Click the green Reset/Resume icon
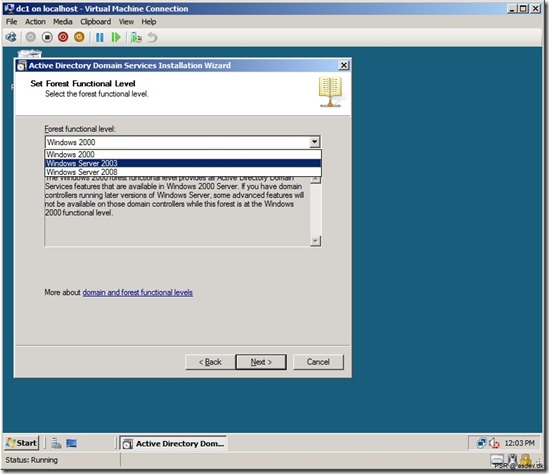The width and height of the screenshot is (549, 474). pyautogui.click(x=116, y=37)
